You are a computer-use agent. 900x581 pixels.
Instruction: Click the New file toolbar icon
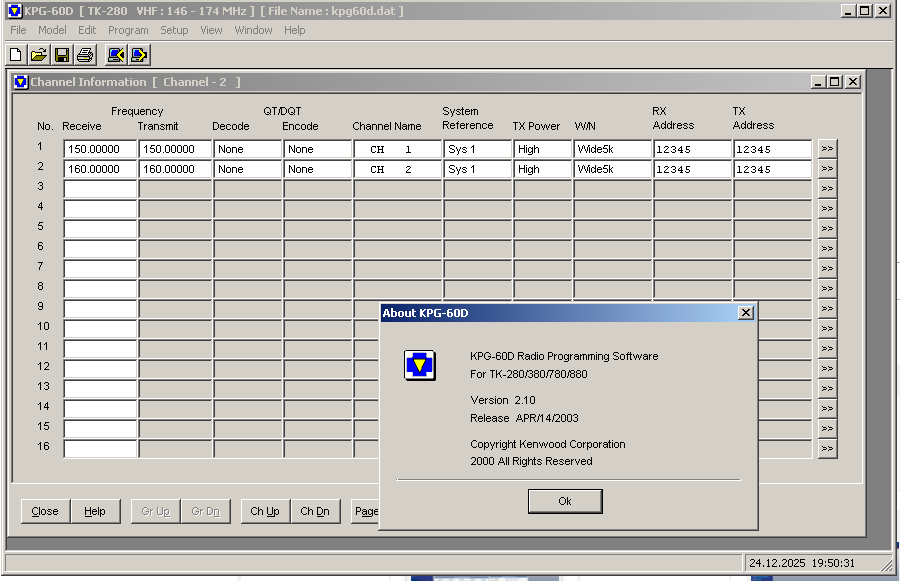pyautogui.click(x=16, y=55)
